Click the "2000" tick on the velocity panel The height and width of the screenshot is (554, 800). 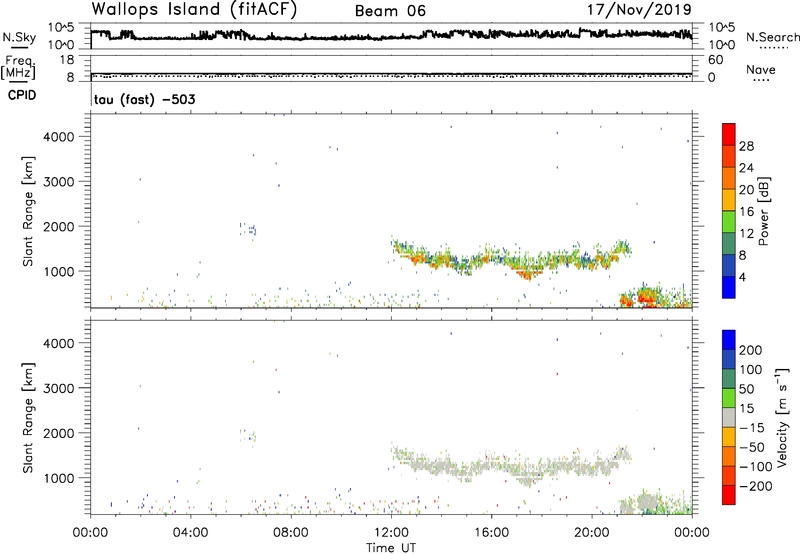59,433
